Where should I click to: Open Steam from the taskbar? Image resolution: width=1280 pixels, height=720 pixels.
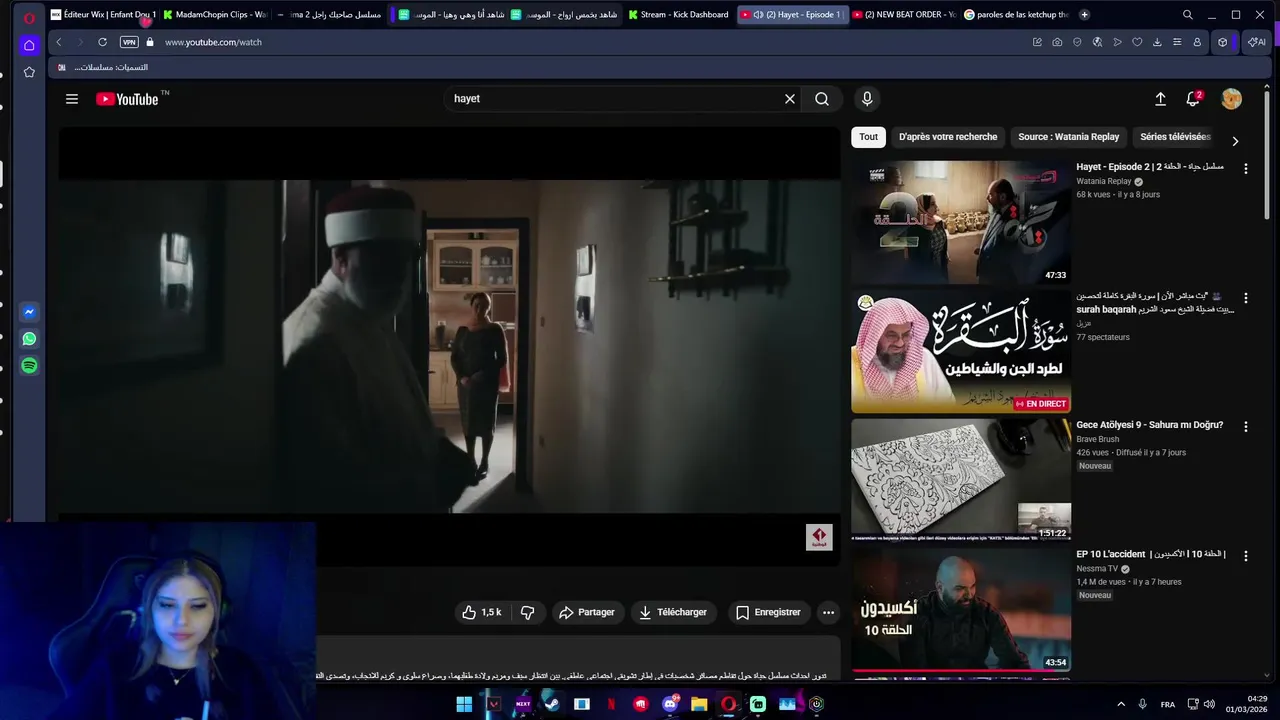[x=552, y=704]
